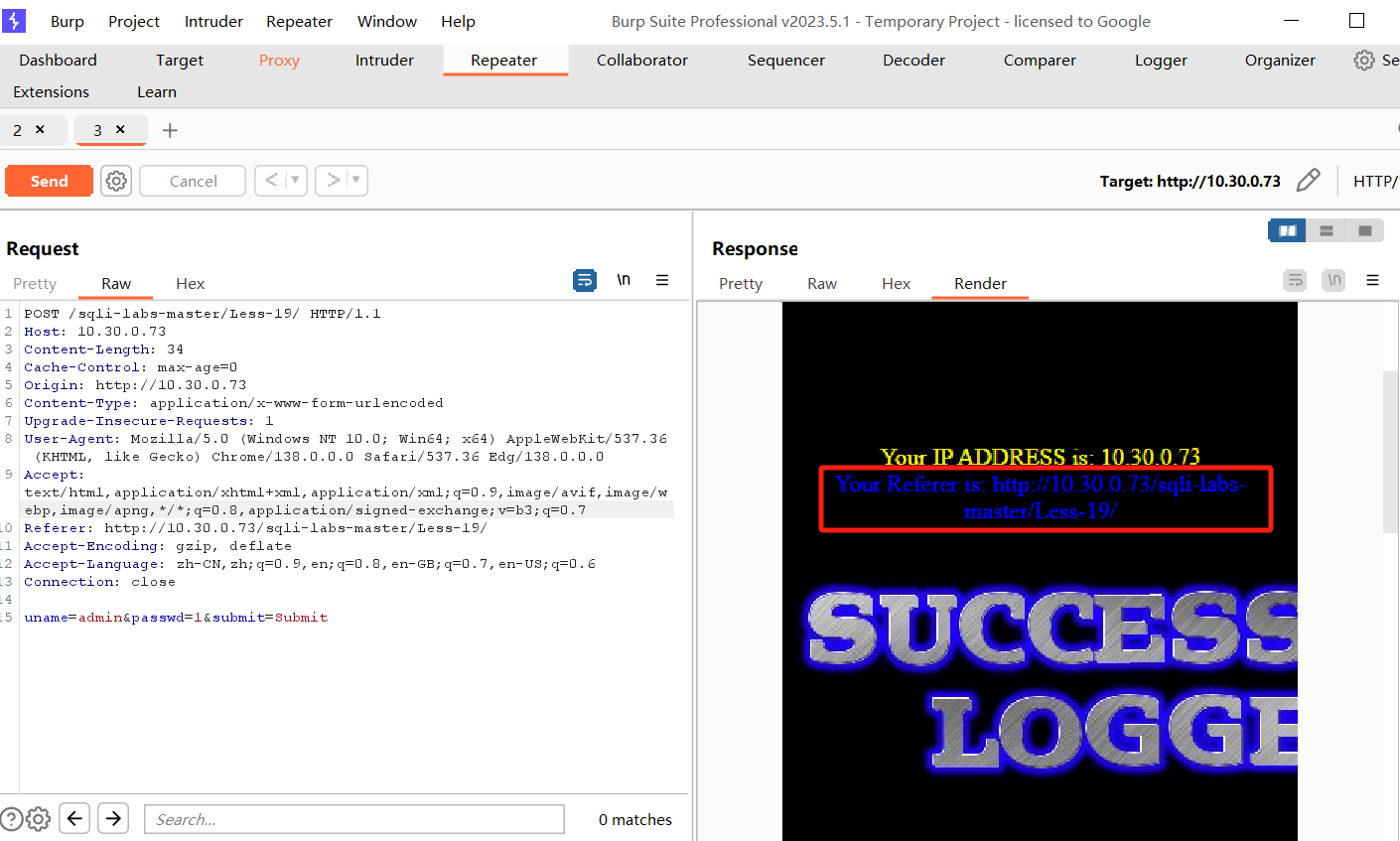Open Burp settings gear in top tab bar
1400x841 pixels.
(1364, 61)
